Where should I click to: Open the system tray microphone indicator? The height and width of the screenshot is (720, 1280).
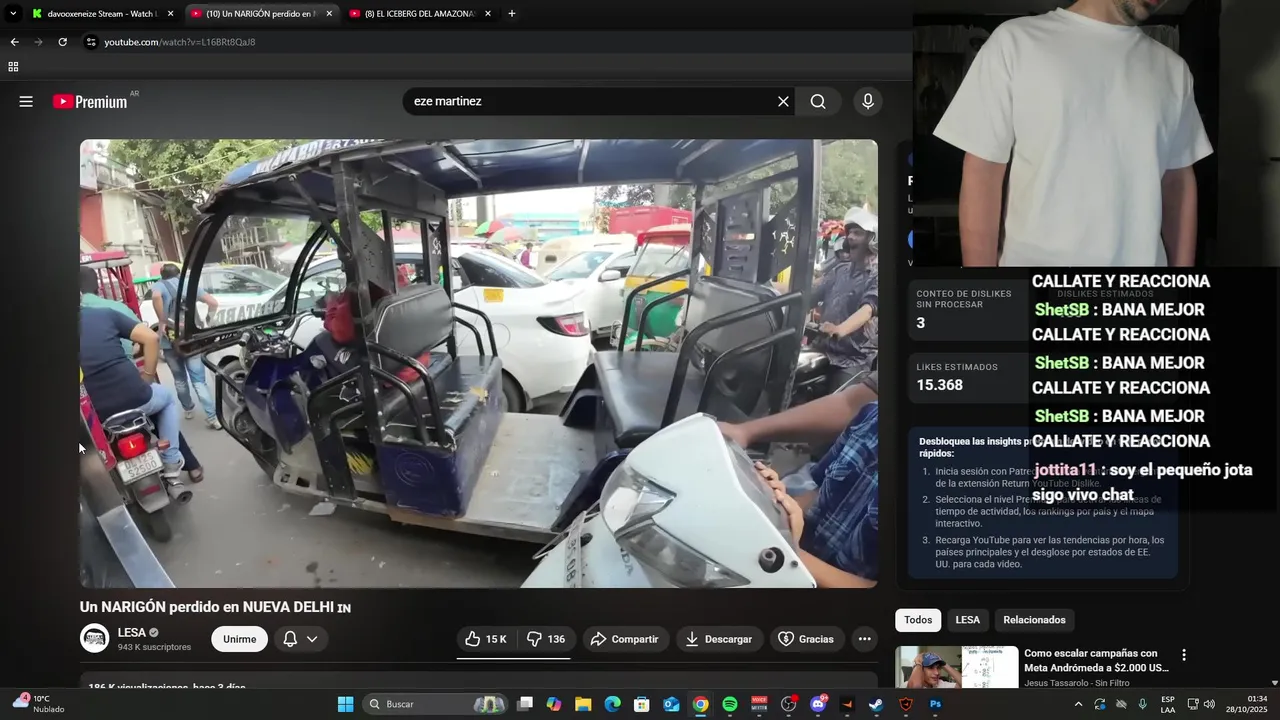[1142, 704]
